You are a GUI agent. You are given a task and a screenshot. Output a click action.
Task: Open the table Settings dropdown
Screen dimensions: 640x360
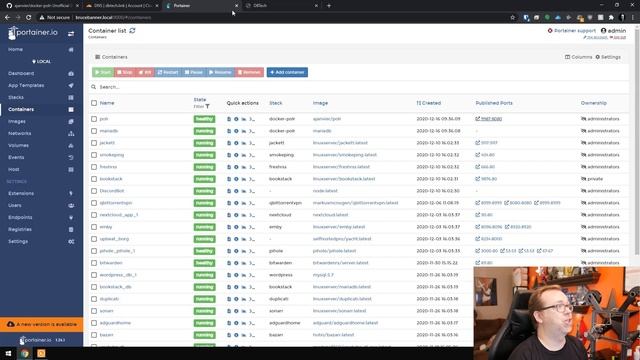(608, 57)
